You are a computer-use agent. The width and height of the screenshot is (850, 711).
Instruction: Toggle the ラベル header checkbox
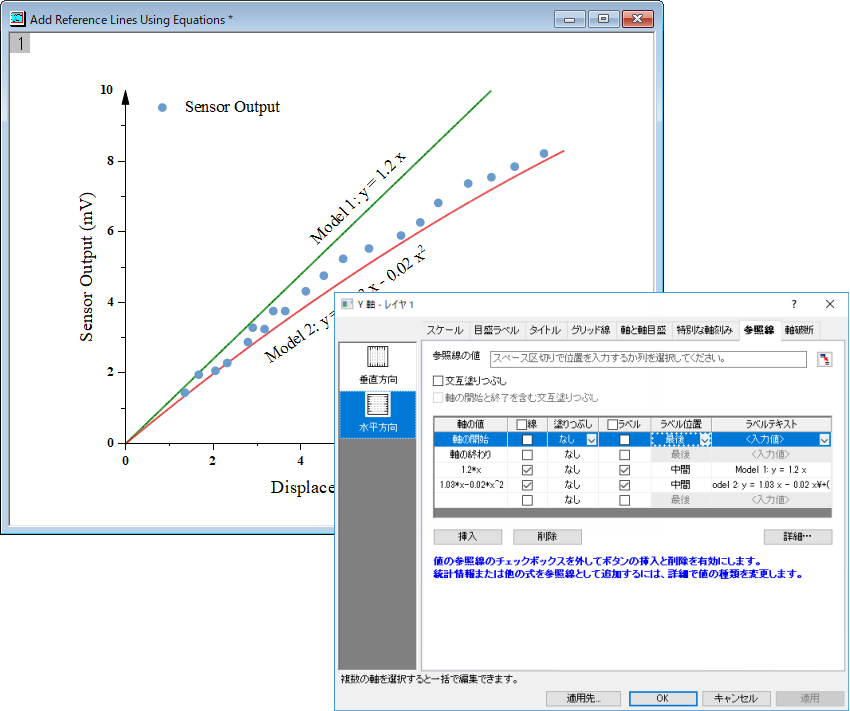point(612,424)
